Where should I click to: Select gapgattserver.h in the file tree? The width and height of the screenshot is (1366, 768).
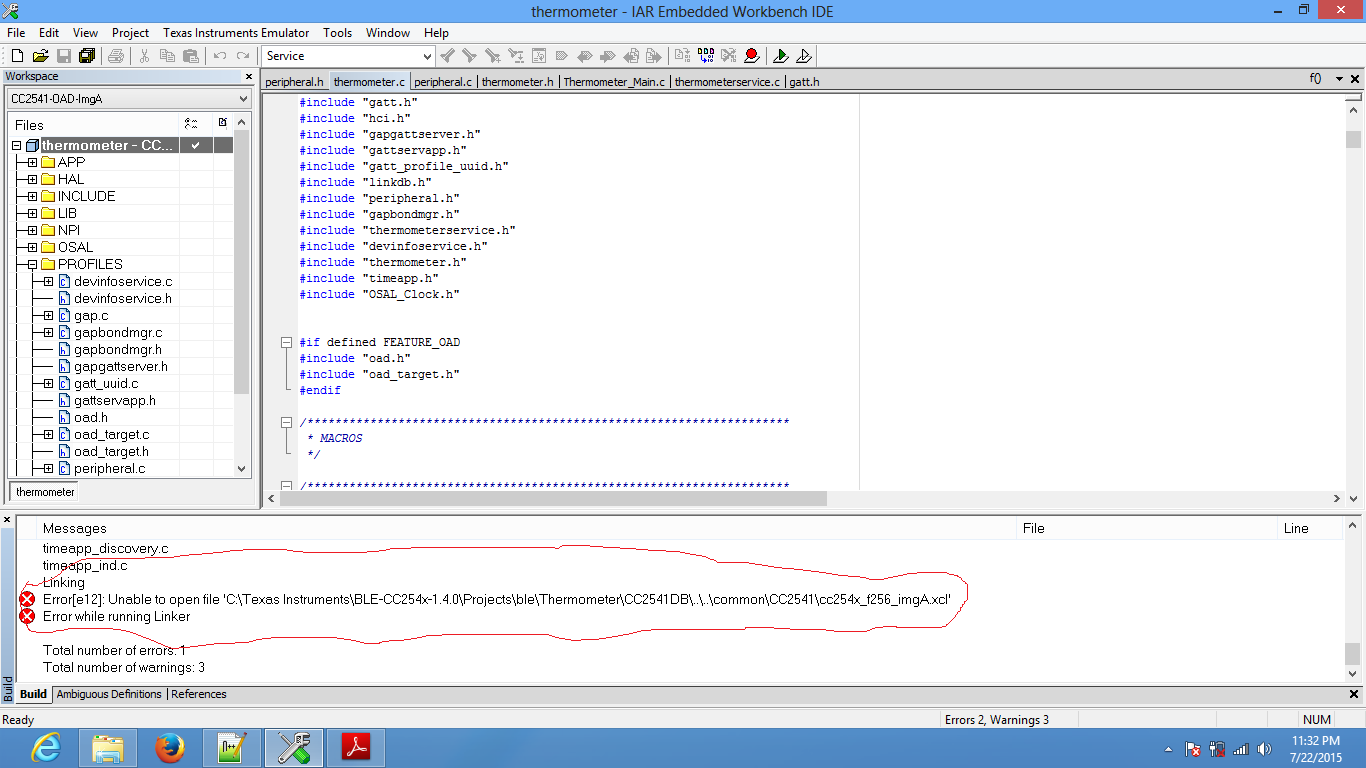tap(120, 366)
